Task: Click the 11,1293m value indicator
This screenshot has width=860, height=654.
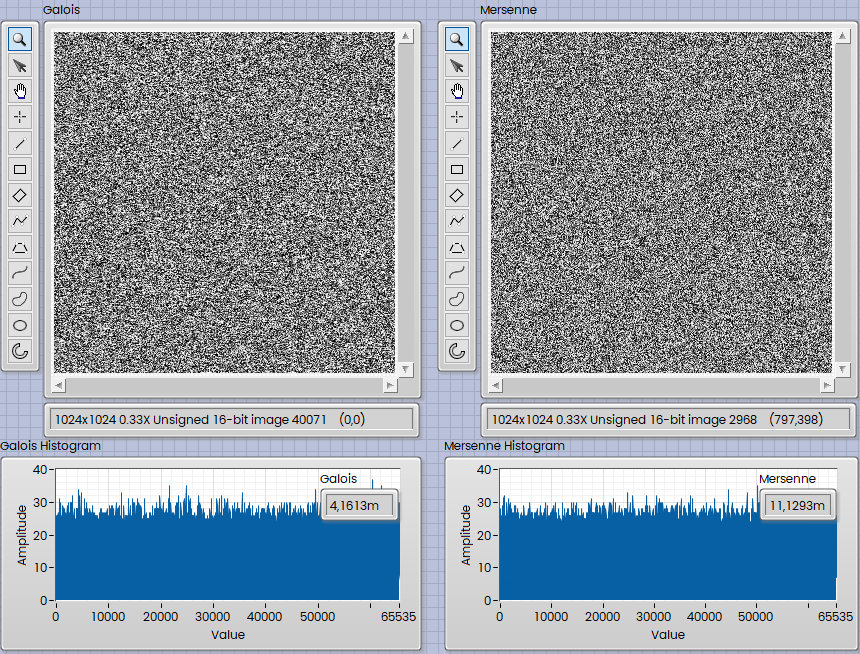Action: point(797,505)
